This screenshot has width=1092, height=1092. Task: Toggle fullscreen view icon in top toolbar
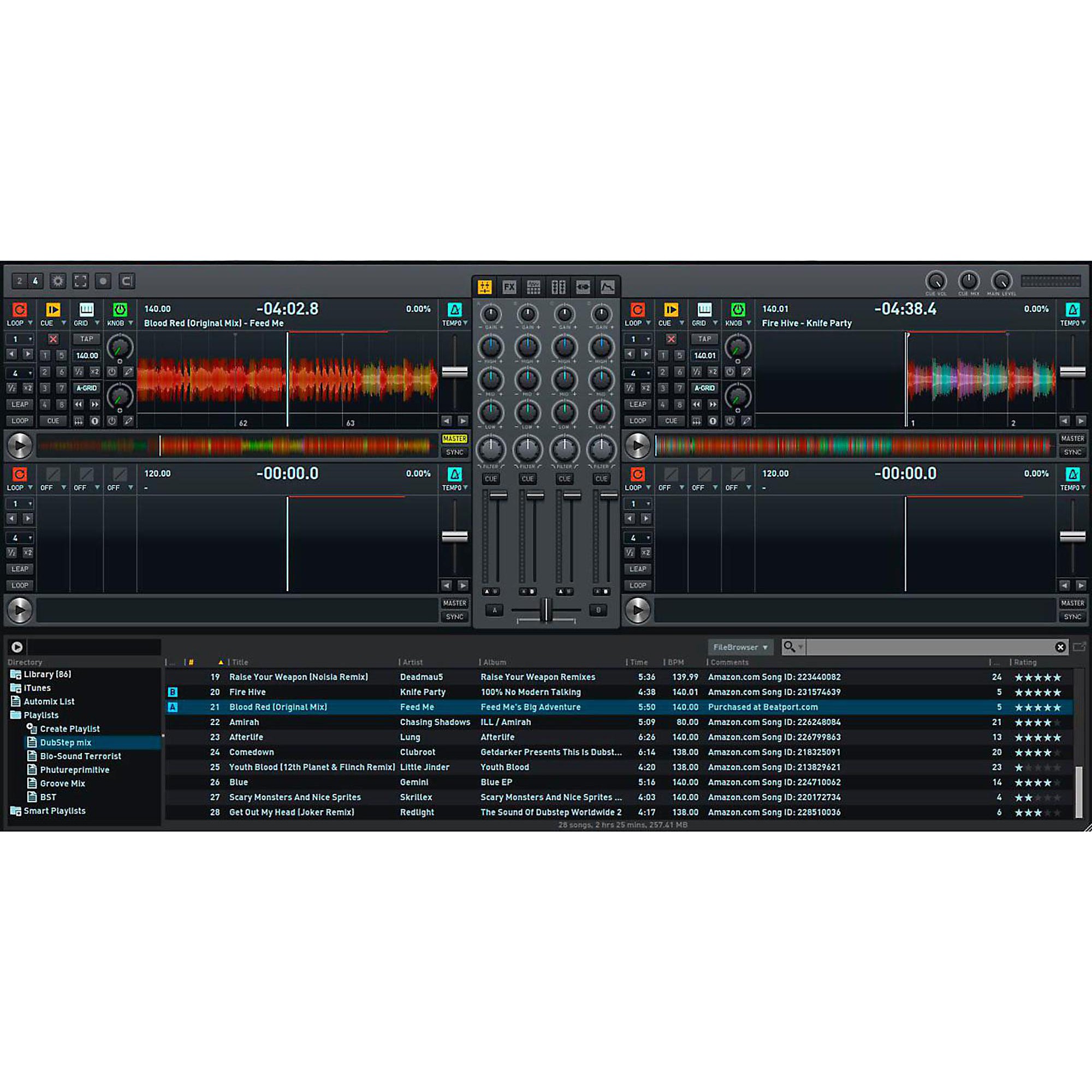click(x=80, y=281)
